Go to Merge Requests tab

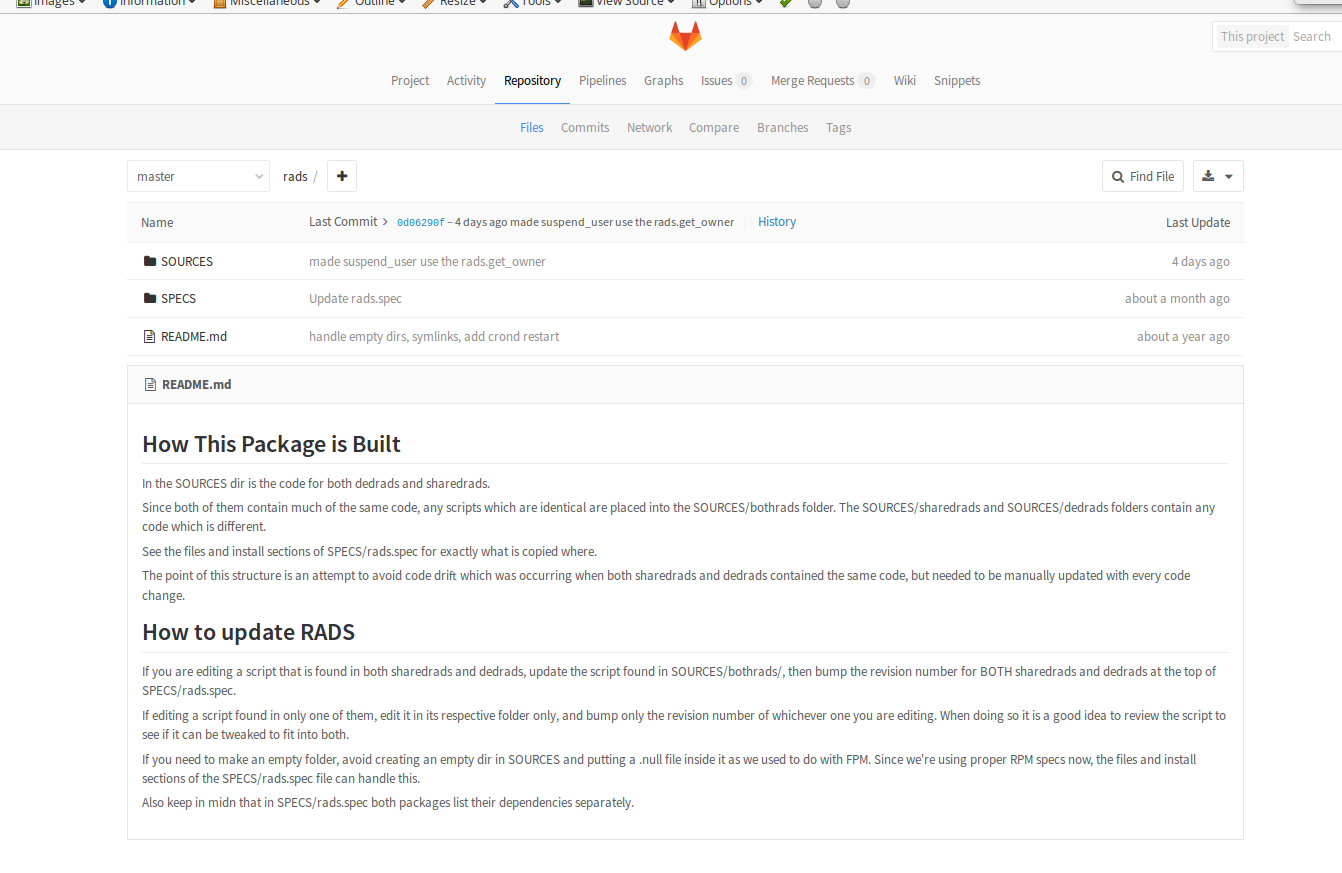(x=812, y=81)
